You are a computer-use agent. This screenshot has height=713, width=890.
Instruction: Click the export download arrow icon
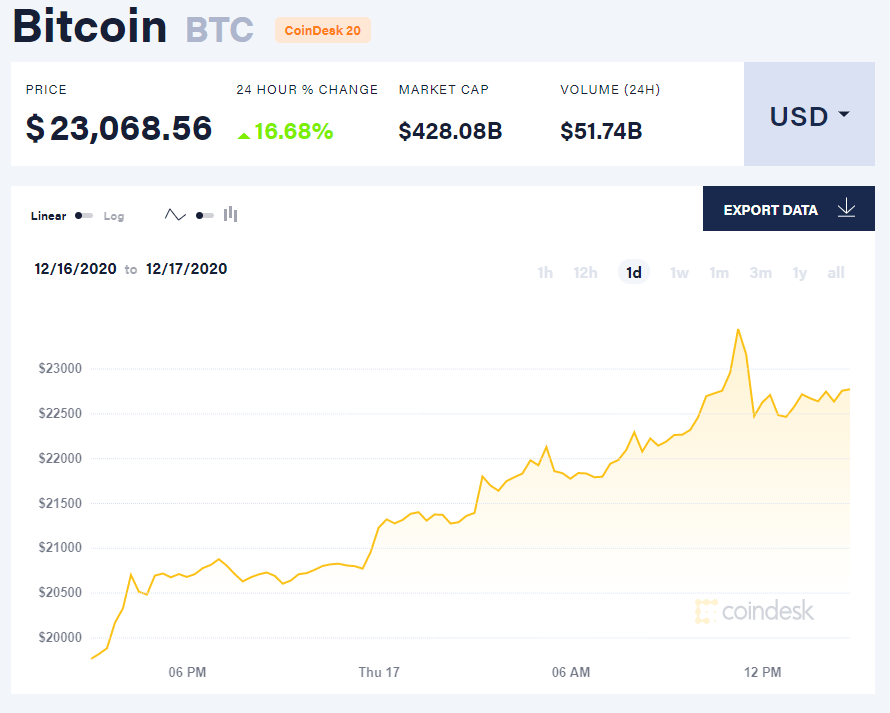[x=846, y=209]
